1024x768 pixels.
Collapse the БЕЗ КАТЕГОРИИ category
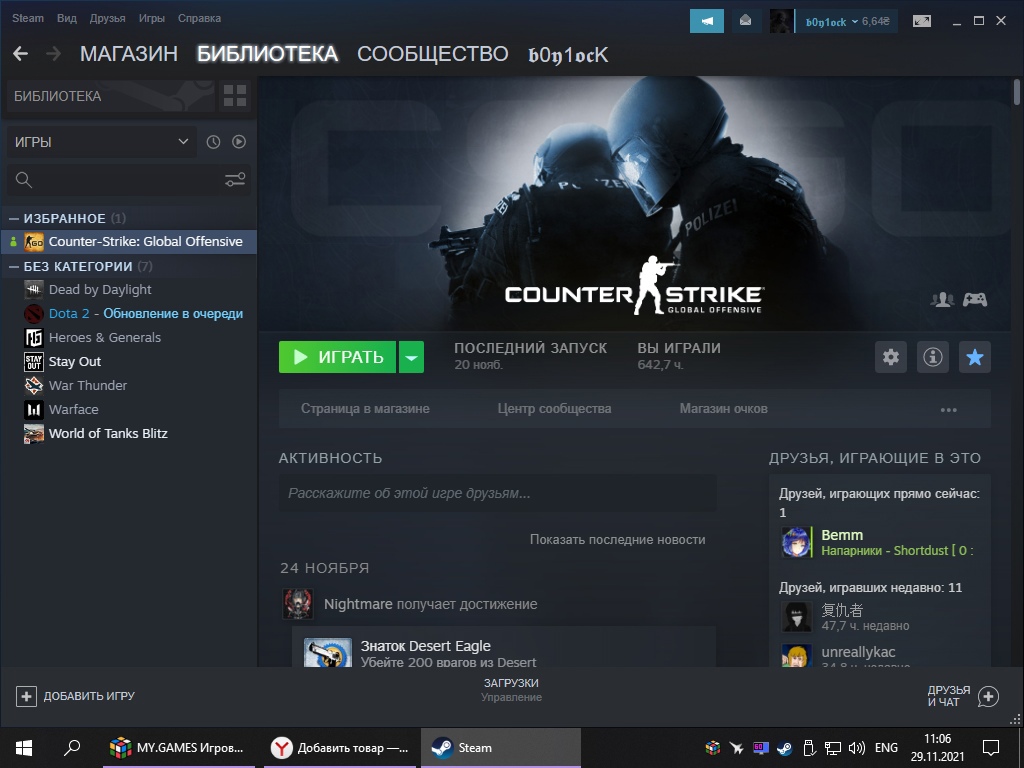point(14,266)
